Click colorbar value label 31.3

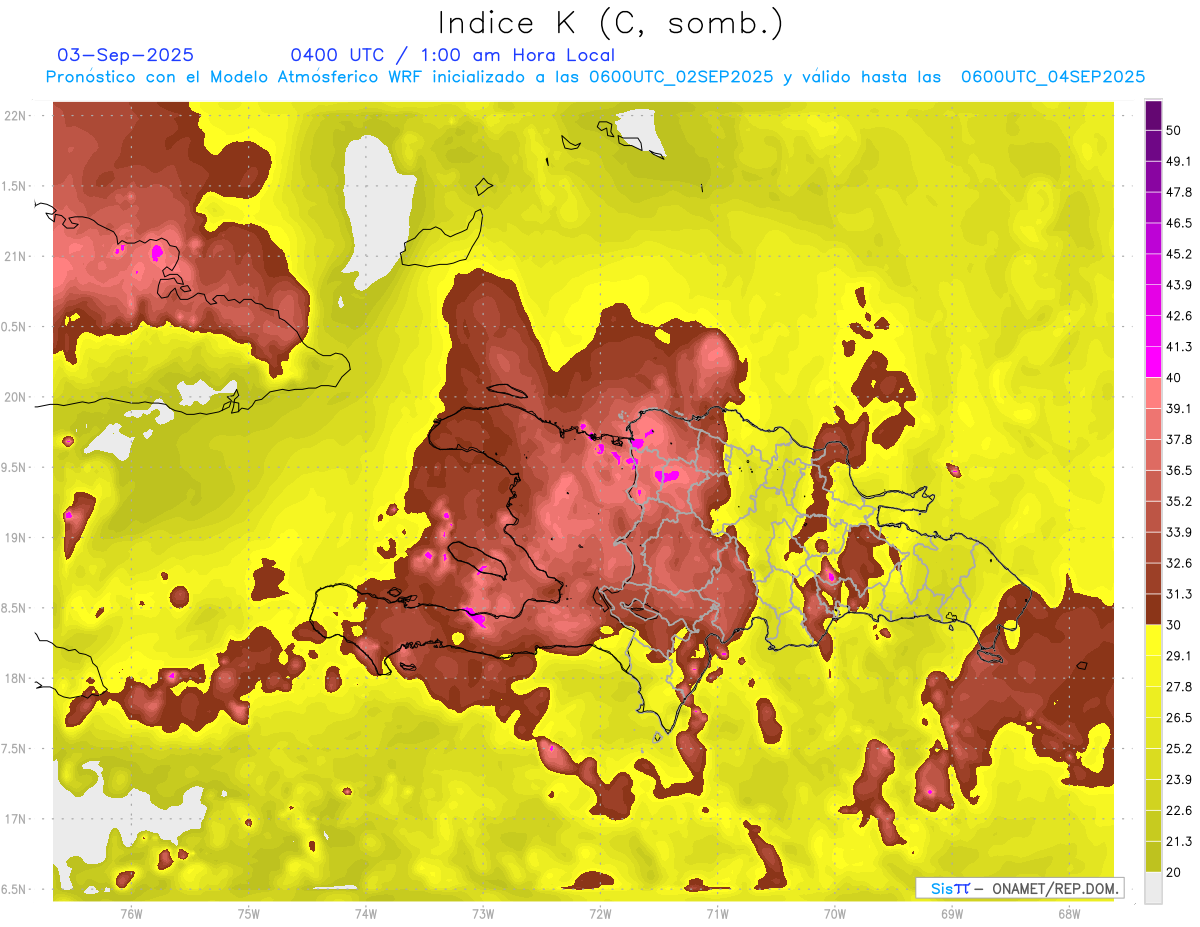click(1179, 594)
